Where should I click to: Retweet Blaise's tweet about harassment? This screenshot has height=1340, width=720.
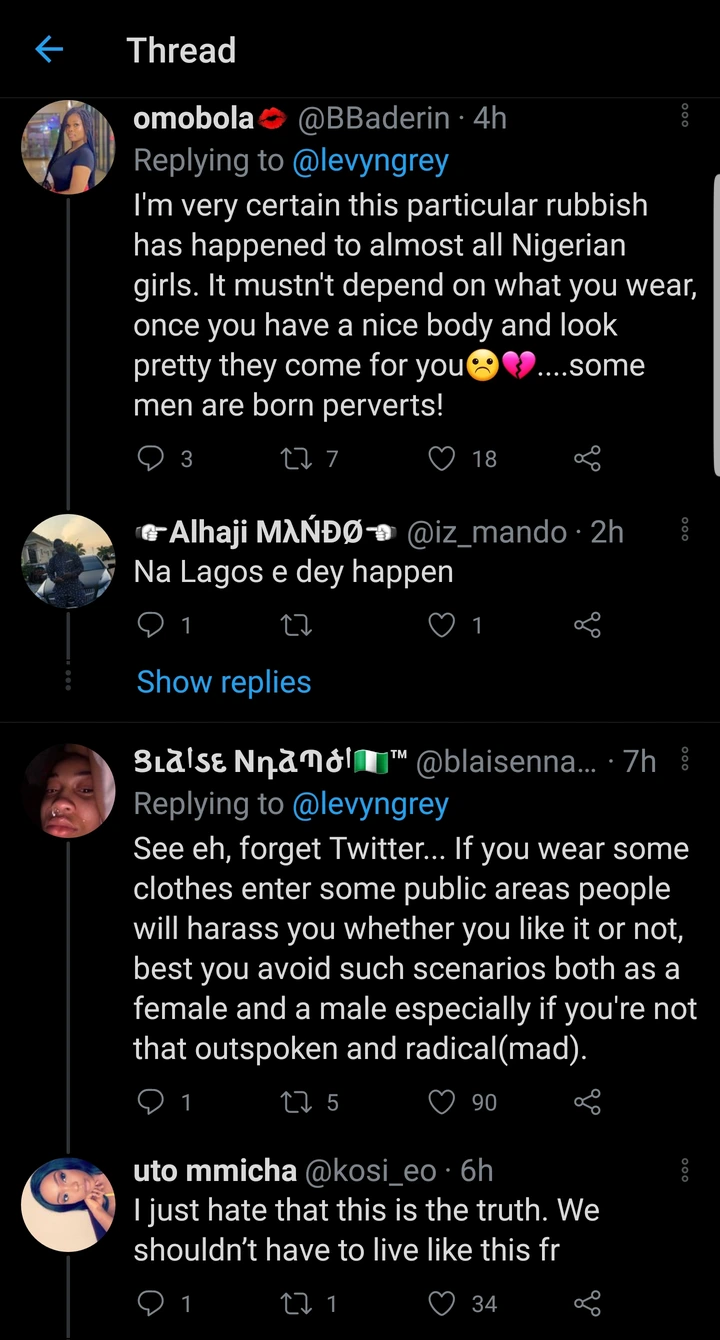(x=296, y=1103)
